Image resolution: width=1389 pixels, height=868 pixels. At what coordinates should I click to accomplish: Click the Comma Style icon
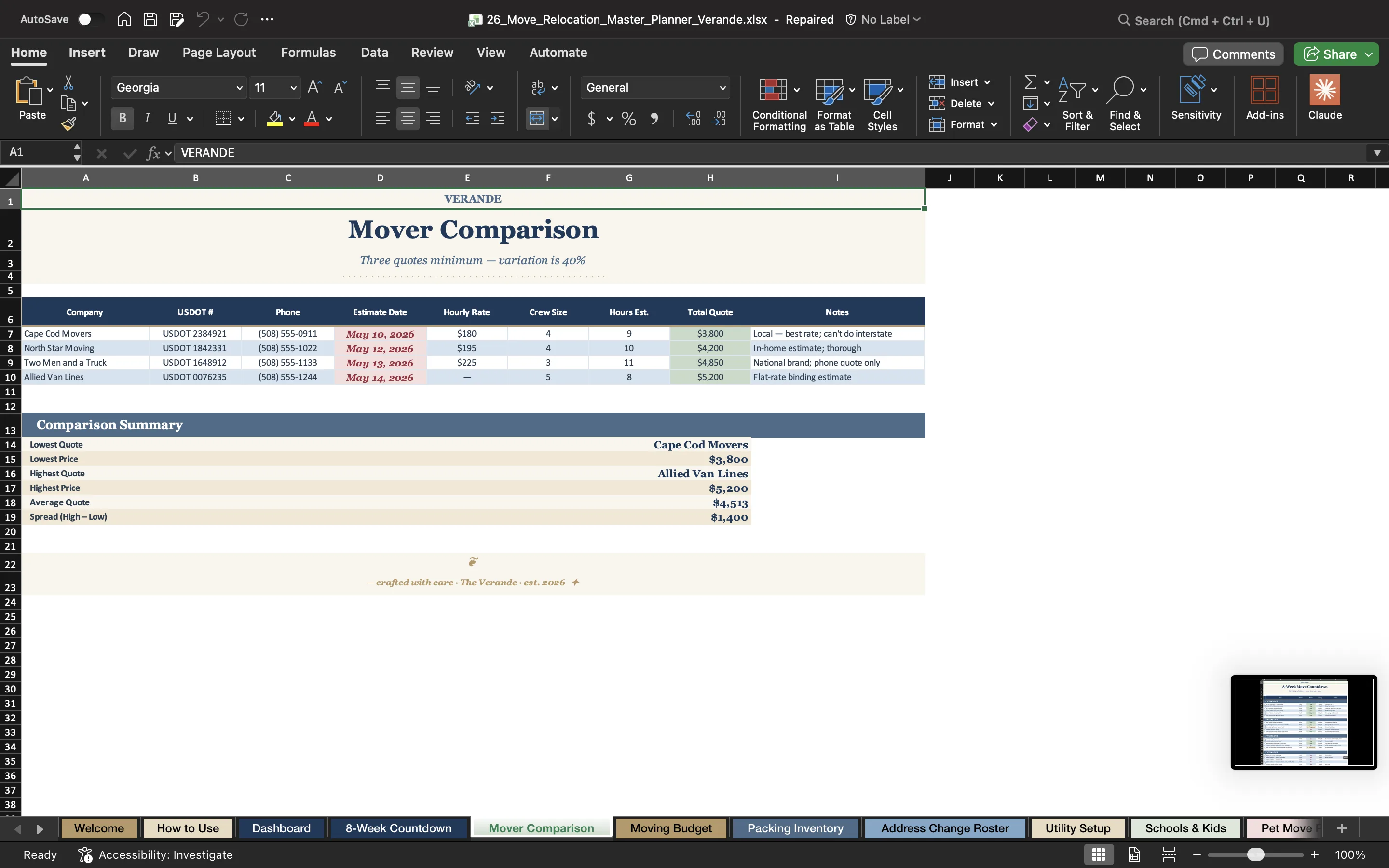654,119
